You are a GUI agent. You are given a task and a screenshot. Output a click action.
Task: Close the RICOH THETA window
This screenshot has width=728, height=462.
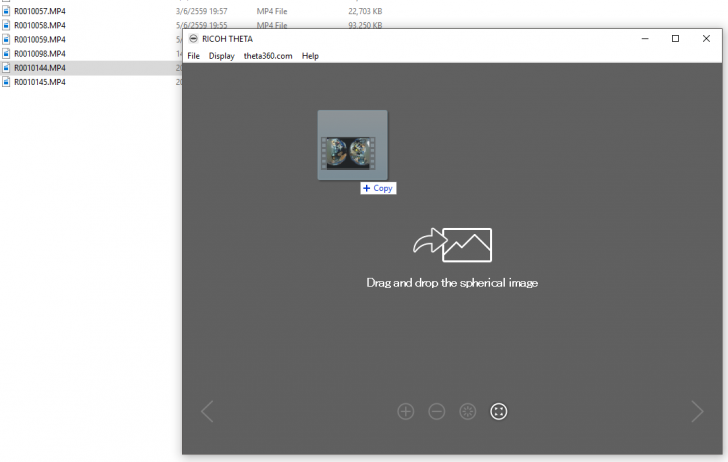point(706,39)
